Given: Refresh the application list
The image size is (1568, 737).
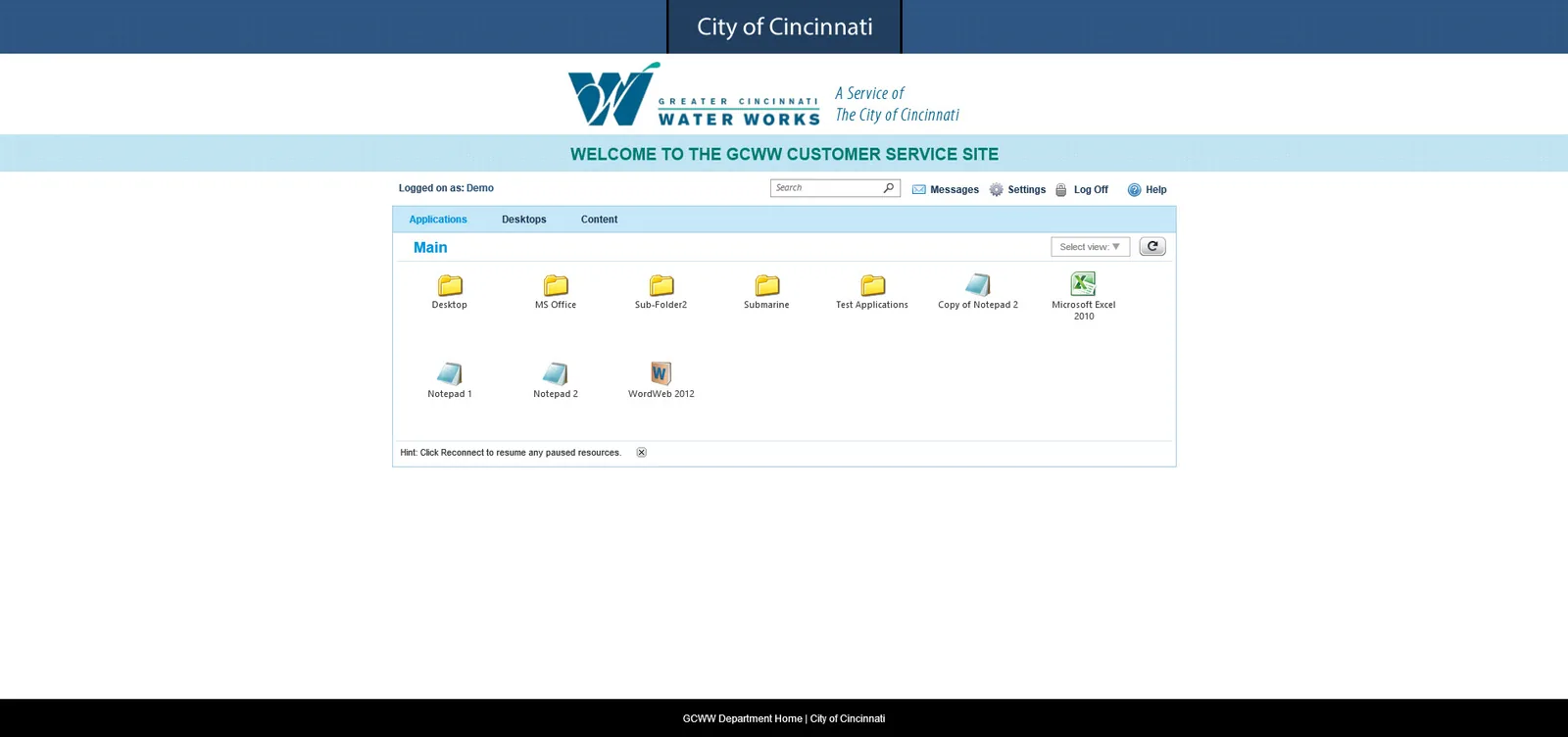Looking at the screenshot, I should (x=1152, y=247).
